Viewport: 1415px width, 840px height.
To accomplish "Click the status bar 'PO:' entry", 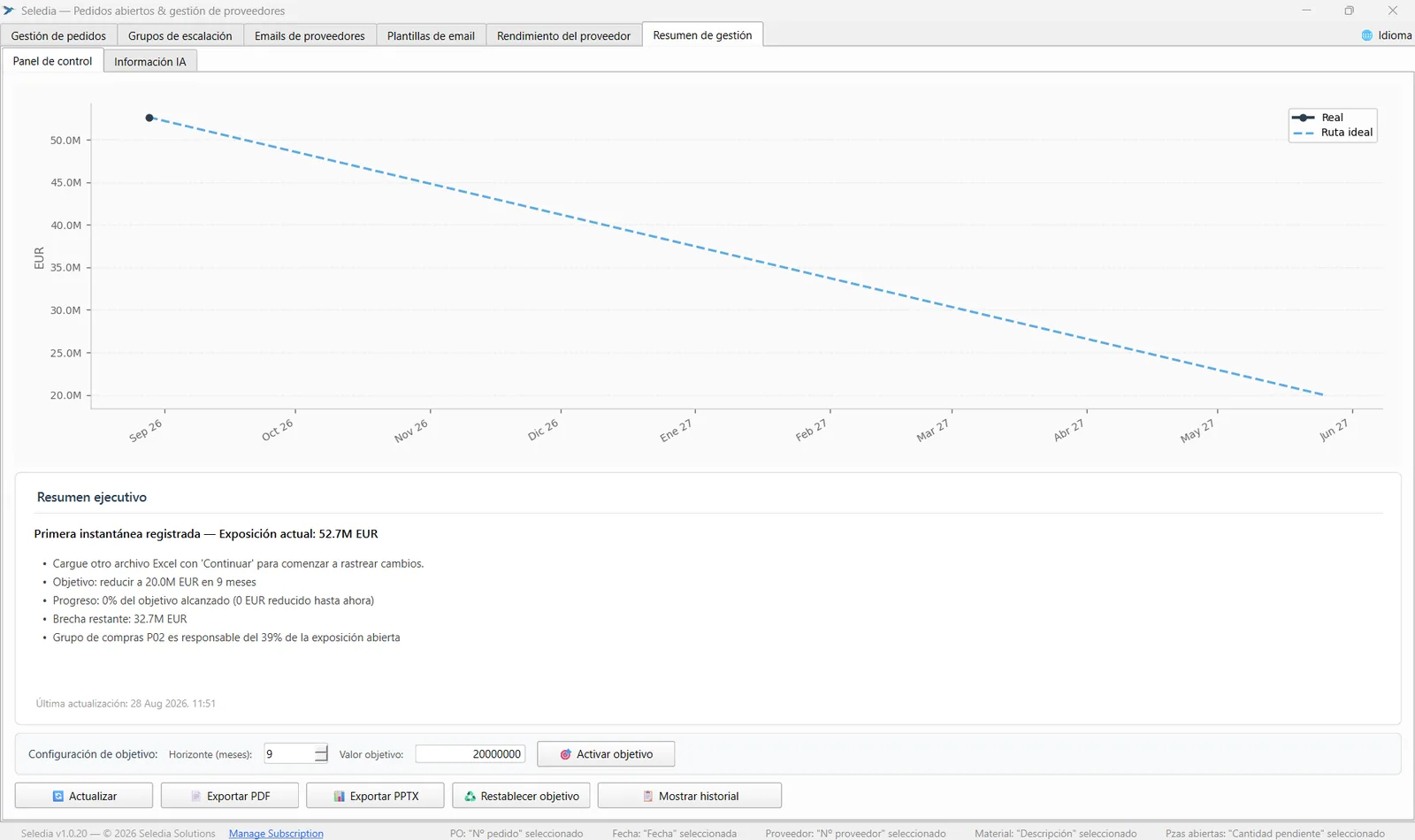I will [516, 834].
